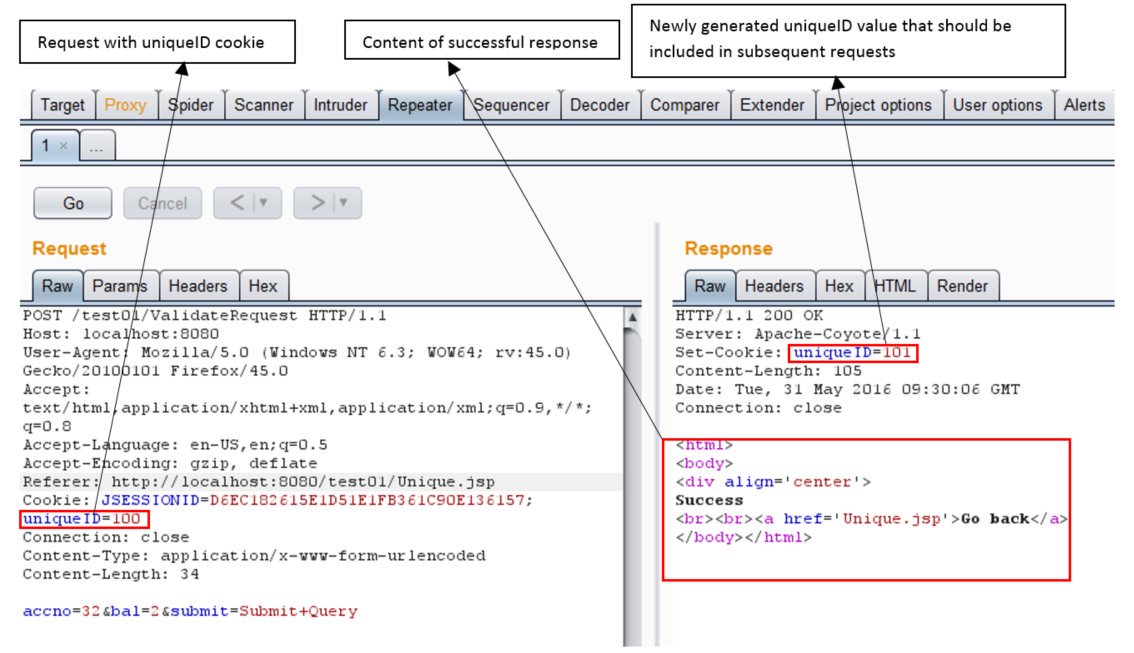Open a new Repeater tab with ellipsis
This screenshot has width=1134, height=653.
coord(97,146)
